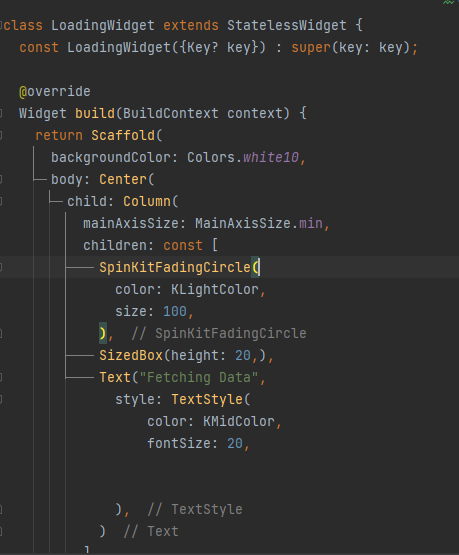Fold the Text("Fetching Data") block in gutter

[x=1, y=377]
